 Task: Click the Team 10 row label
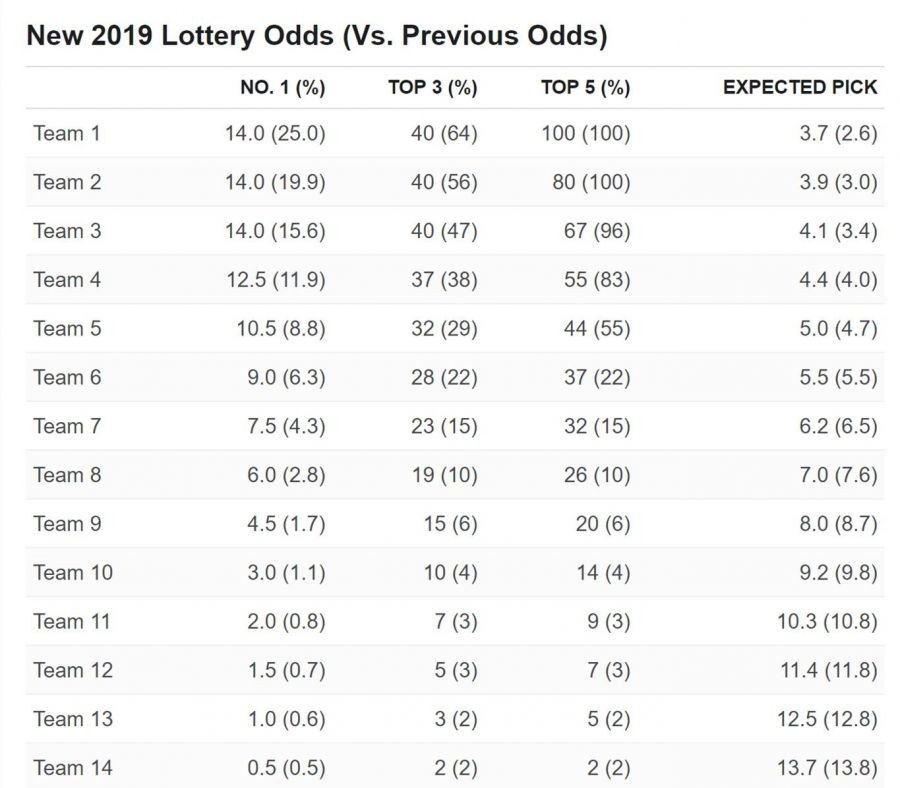[73, 573]
